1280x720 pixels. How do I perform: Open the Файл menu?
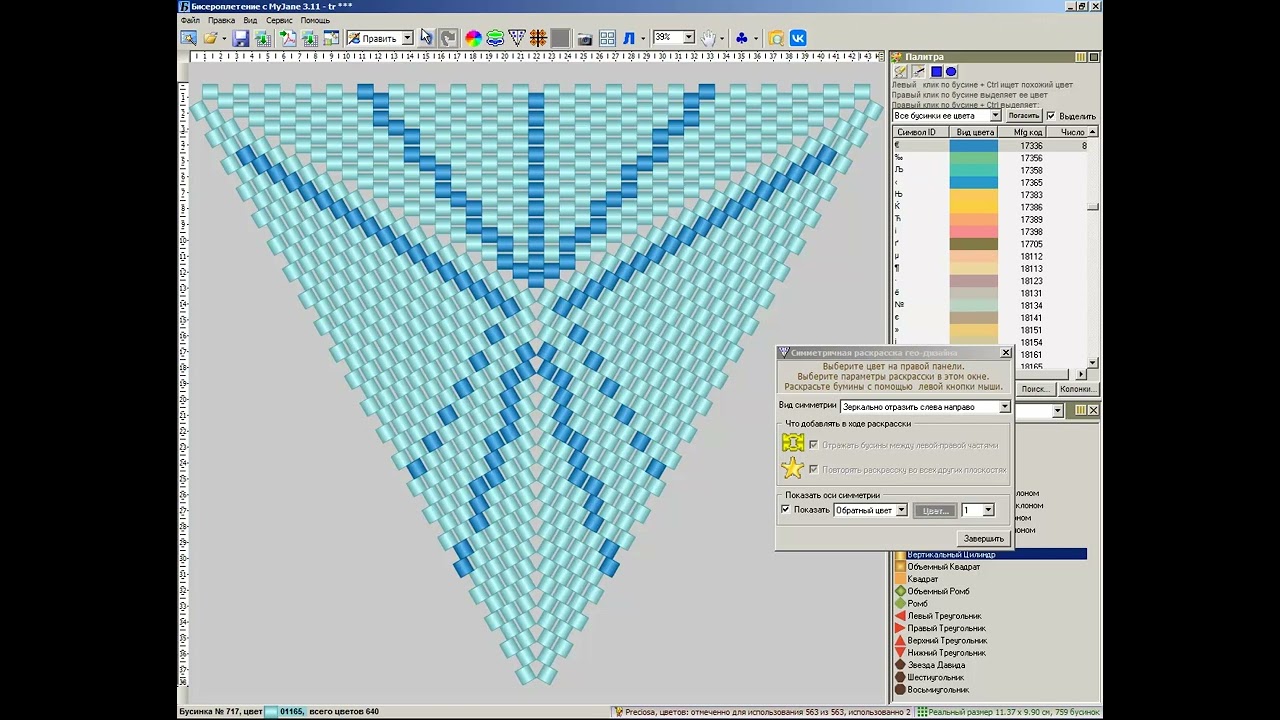click(x=190, y=20)
